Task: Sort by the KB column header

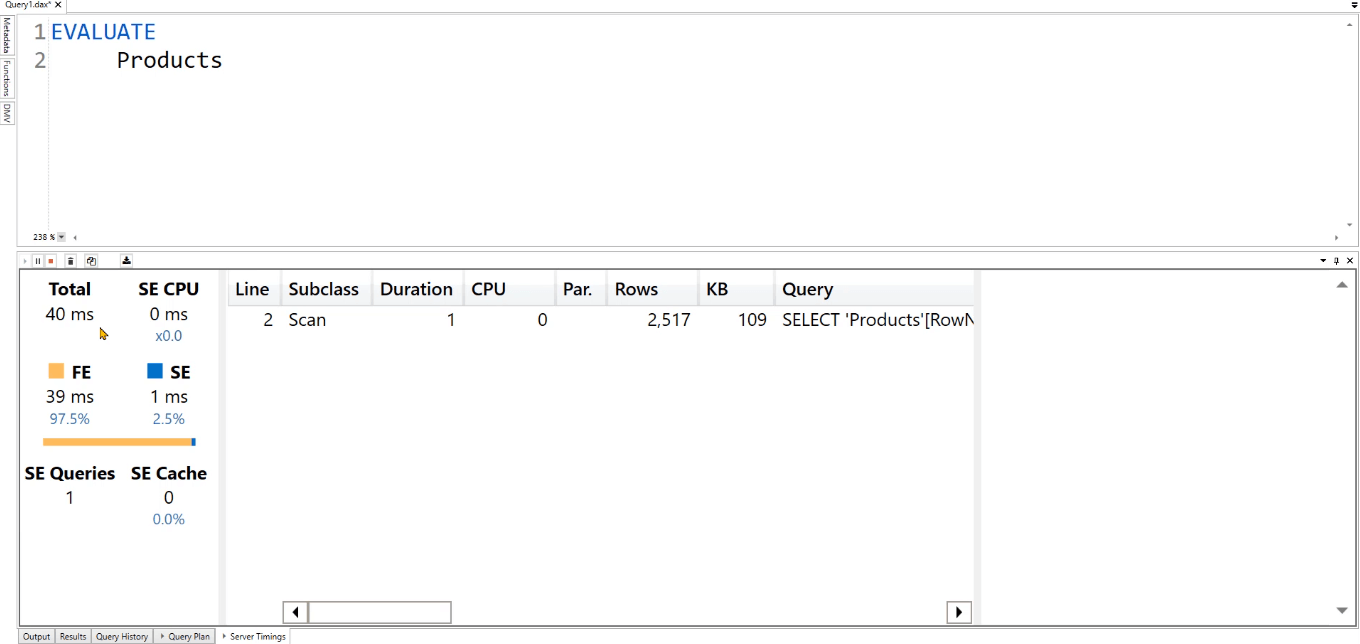Action: [x=736, y=289]
